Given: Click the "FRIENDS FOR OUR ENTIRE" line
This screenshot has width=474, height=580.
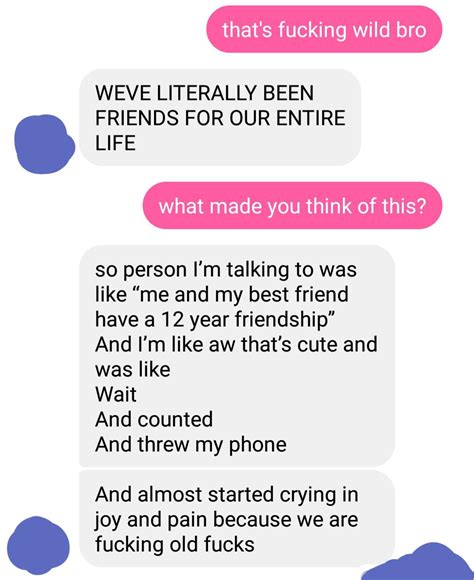Looking at the screenshot, I should pos(220,118).
